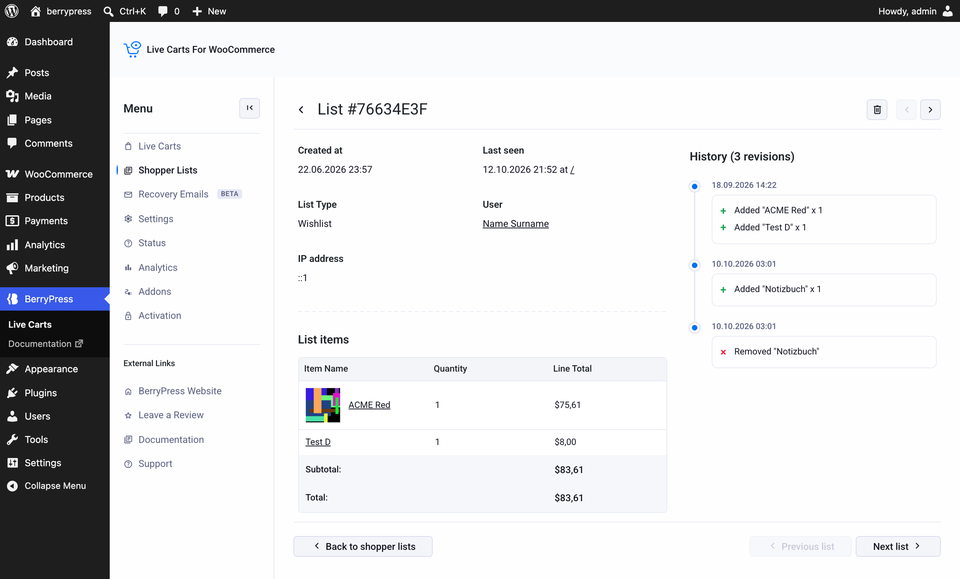The width and height of the screenshot is (960, 579).
Task: Select timeline marker above Removed "Notizbuch"
Action: pos(694,327)
